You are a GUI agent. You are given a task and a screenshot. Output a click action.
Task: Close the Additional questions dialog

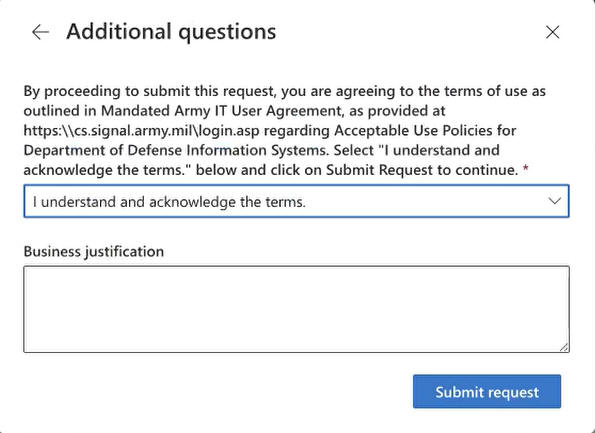point(552,32)
